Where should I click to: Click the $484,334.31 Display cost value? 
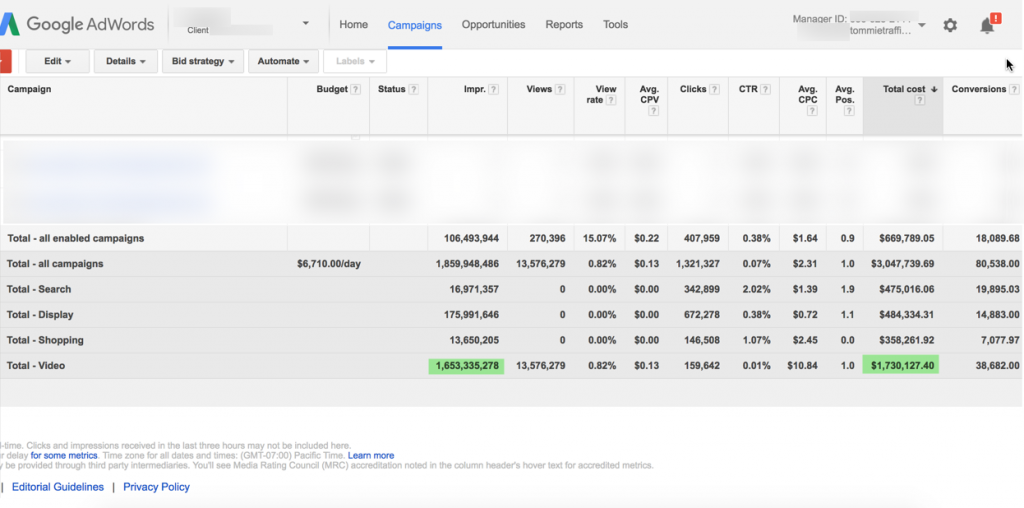(906, 315)
